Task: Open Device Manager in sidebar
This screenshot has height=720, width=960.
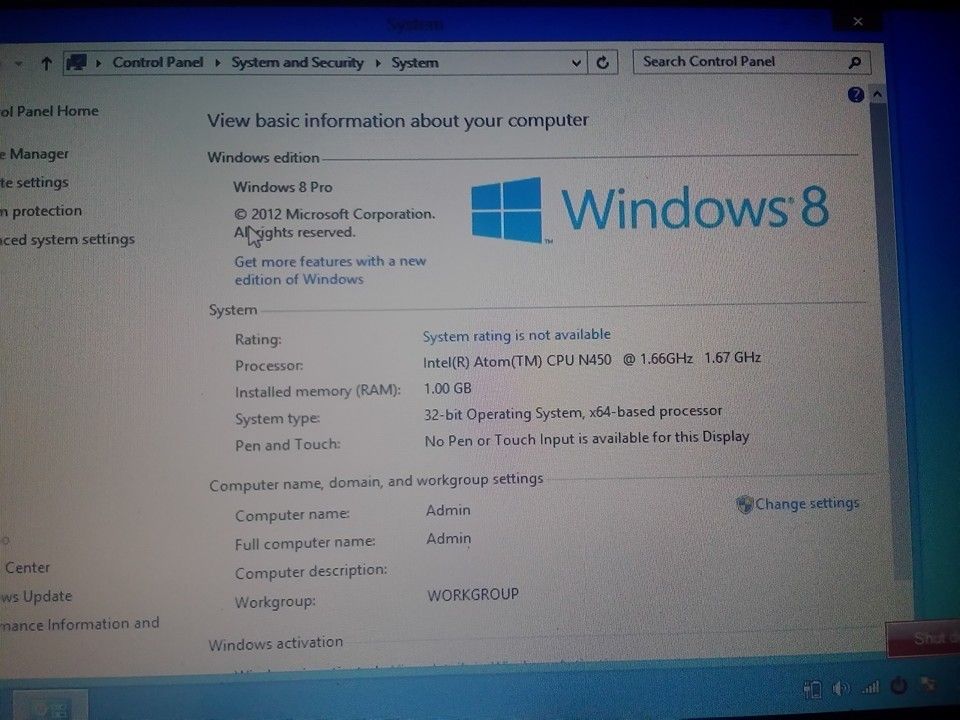Action: tap(34, 154)
